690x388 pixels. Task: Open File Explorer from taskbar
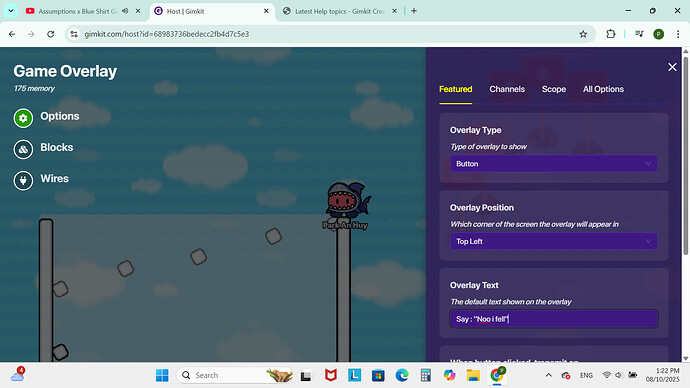(473, 375)
